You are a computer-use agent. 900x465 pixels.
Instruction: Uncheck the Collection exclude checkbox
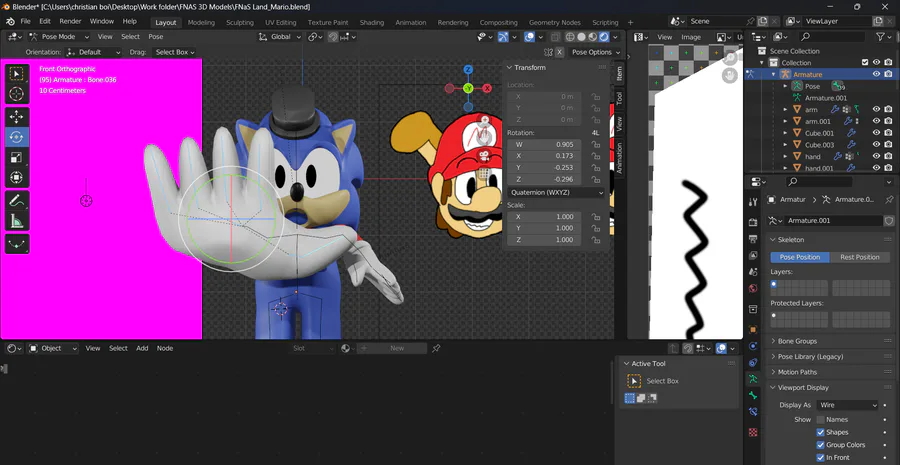[x=865, y=63]
